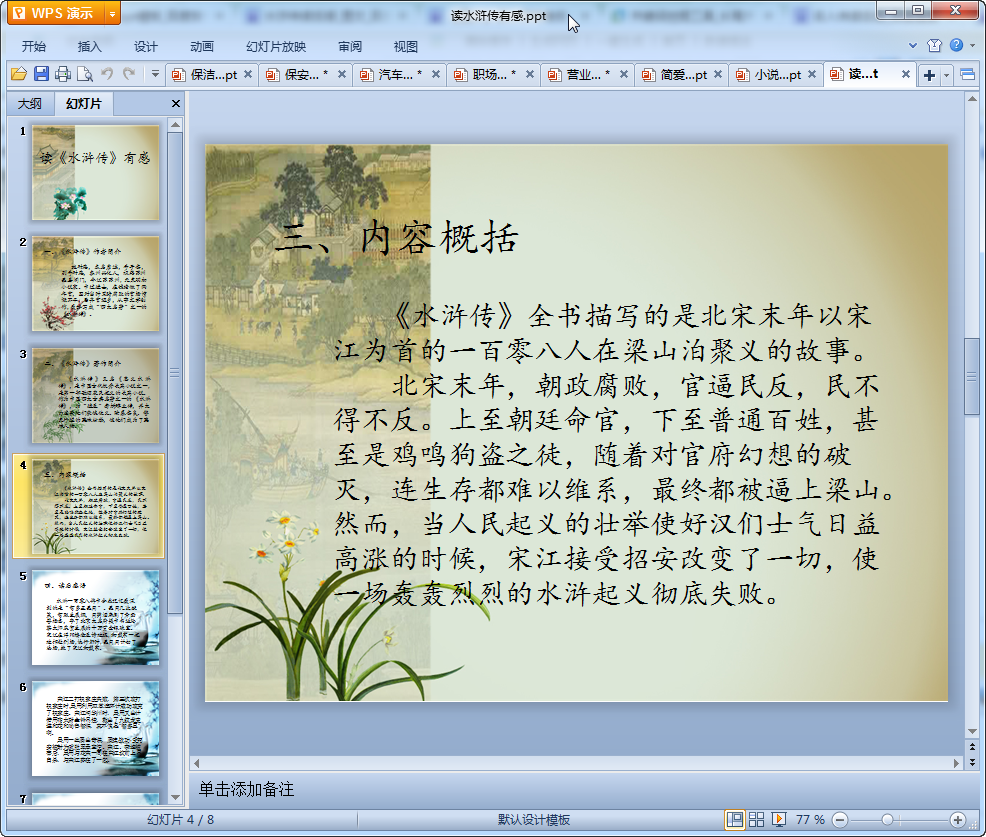986x837 pixels.
Task: Click the horizontal scrollbar right arrow
Action: (x=956, y=763)
